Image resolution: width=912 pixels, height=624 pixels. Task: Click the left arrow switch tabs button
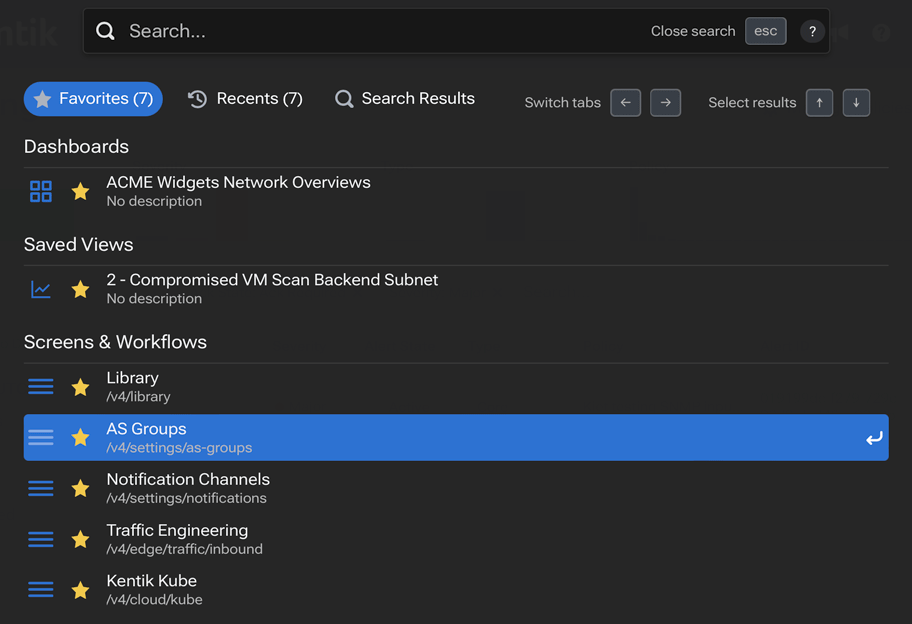click(x=626, y=103)
